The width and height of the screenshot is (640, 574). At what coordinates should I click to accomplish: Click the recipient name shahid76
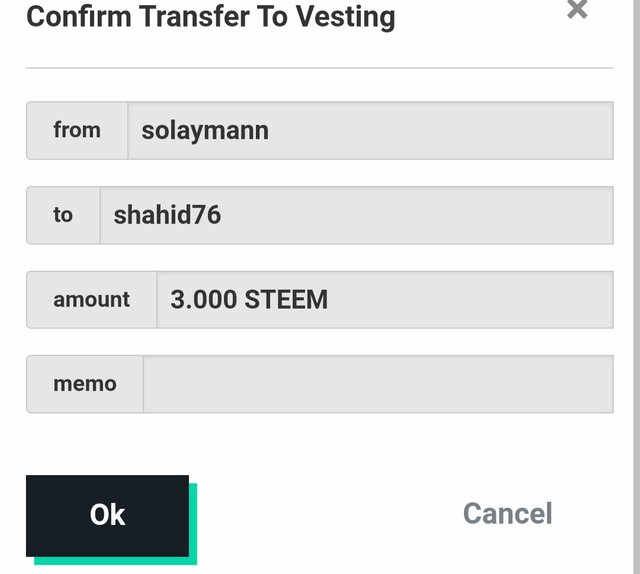(167, 215)
